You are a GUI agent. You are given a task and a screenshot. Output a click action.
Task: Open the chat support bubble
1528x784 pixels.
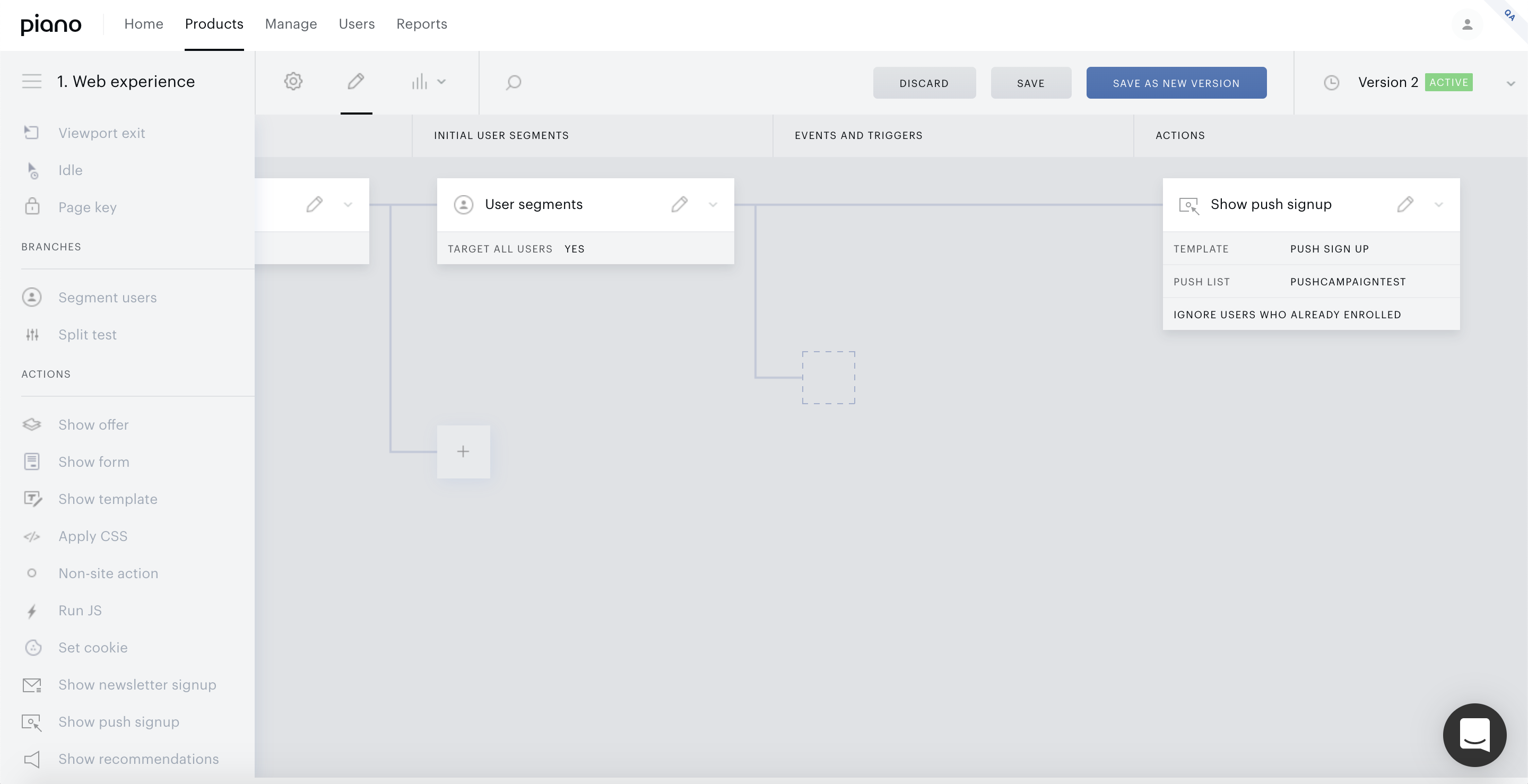pos(1474,735)
